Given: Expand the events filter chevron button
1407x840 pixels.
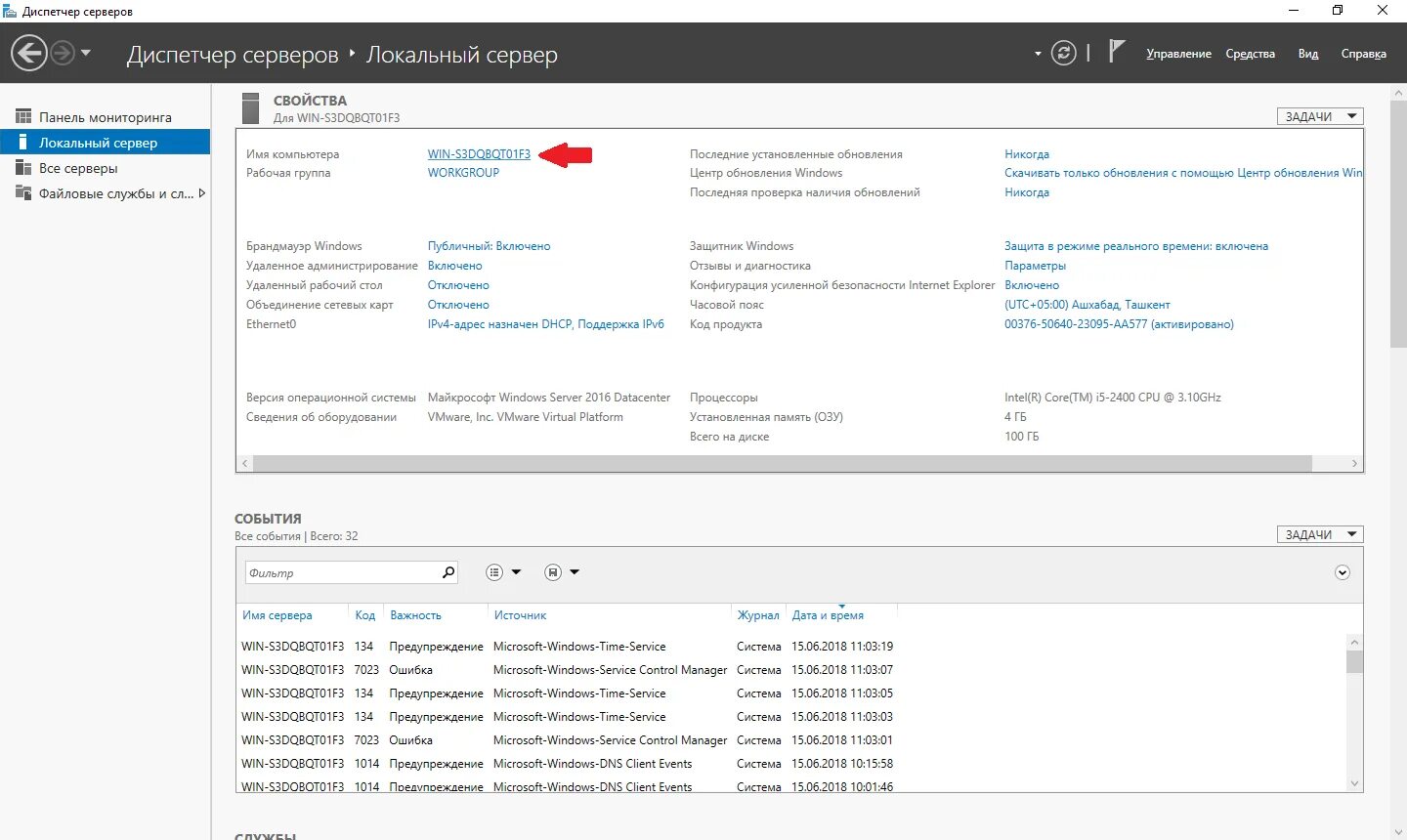Looking at the screenshot, I should click(1343, 572).
